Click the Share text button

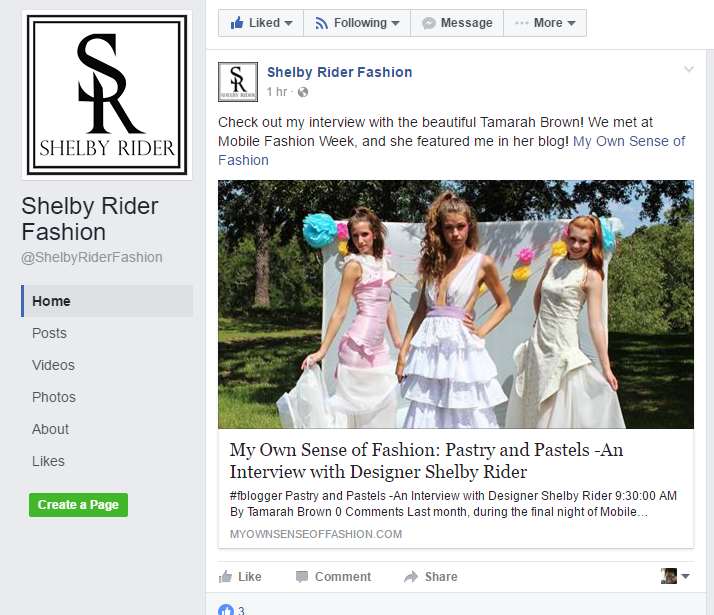[441, 577]
